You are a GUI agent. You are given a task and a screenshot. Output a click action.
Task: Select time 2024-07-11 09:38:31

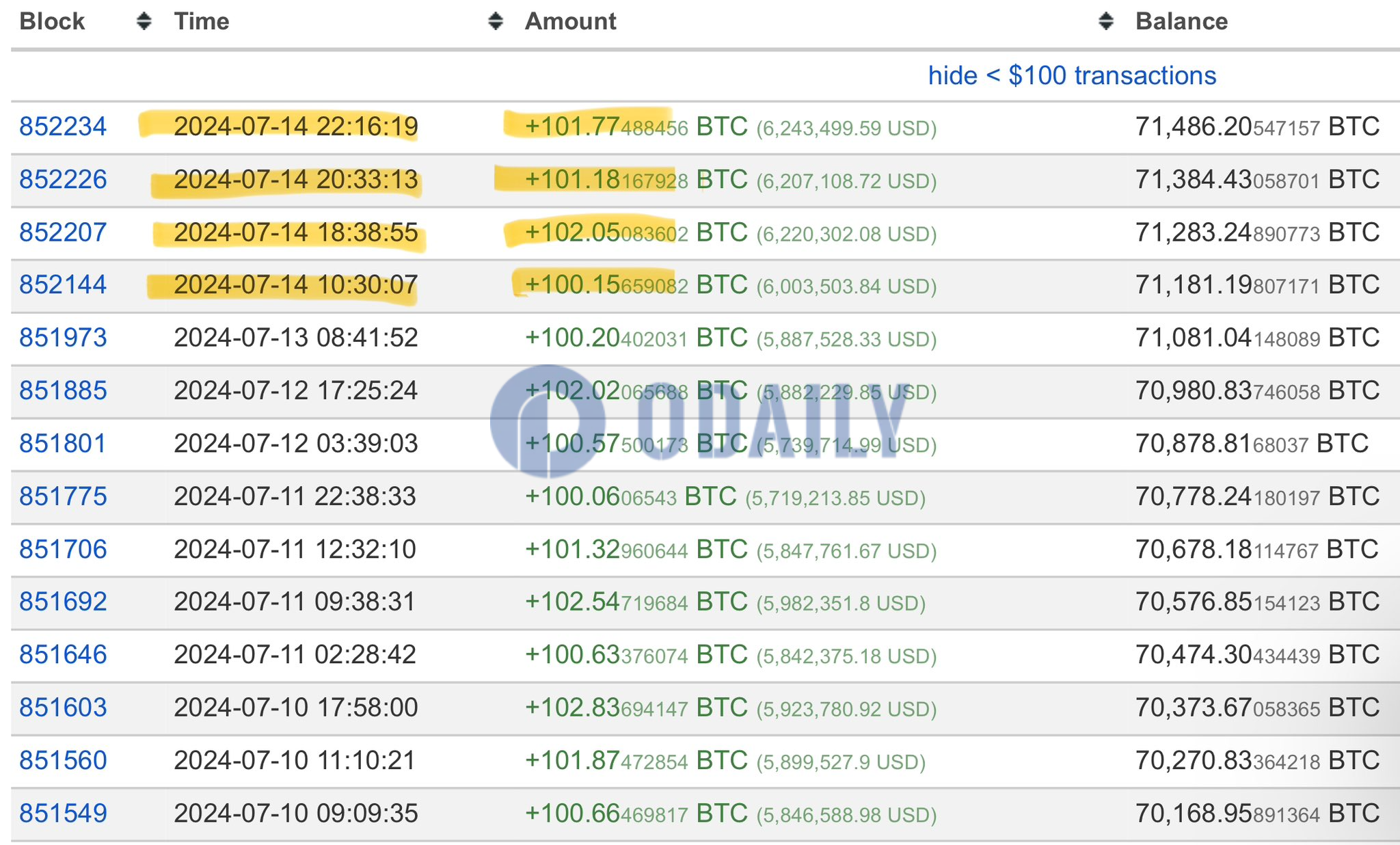tap(295, 602)
